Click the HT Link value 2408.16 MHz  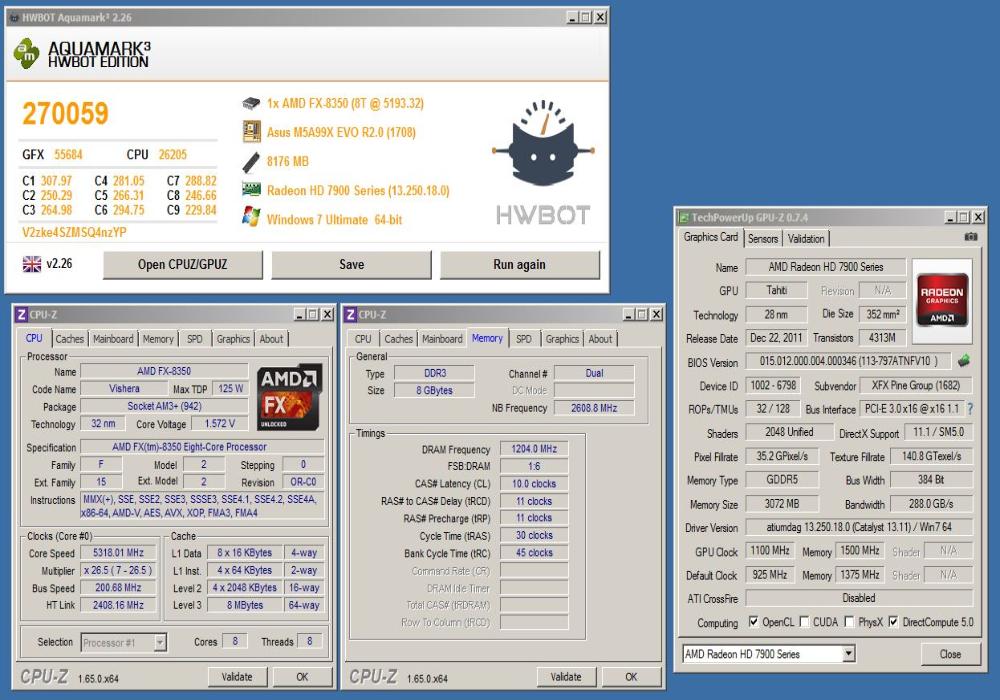click(118, 605)
